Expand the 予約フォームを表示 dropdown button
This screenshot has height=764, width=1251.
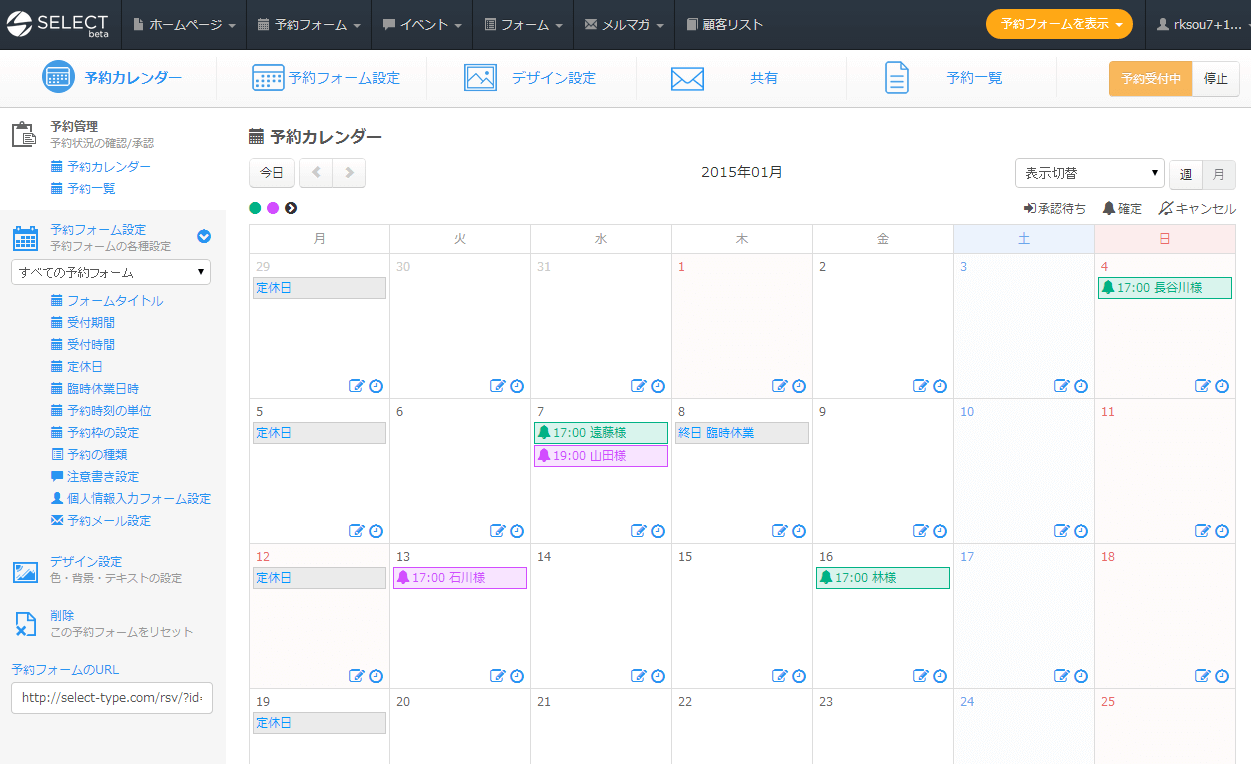click(x=1059, y=24)
